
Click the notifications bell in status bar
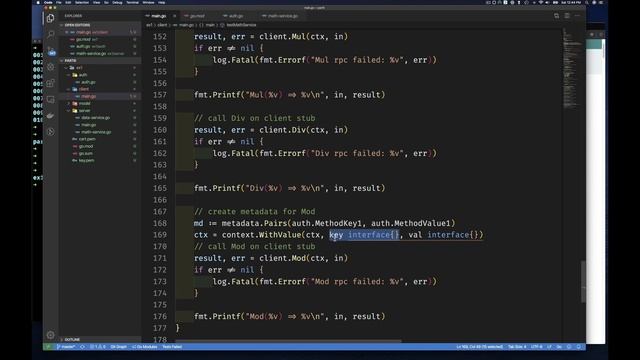579,347
